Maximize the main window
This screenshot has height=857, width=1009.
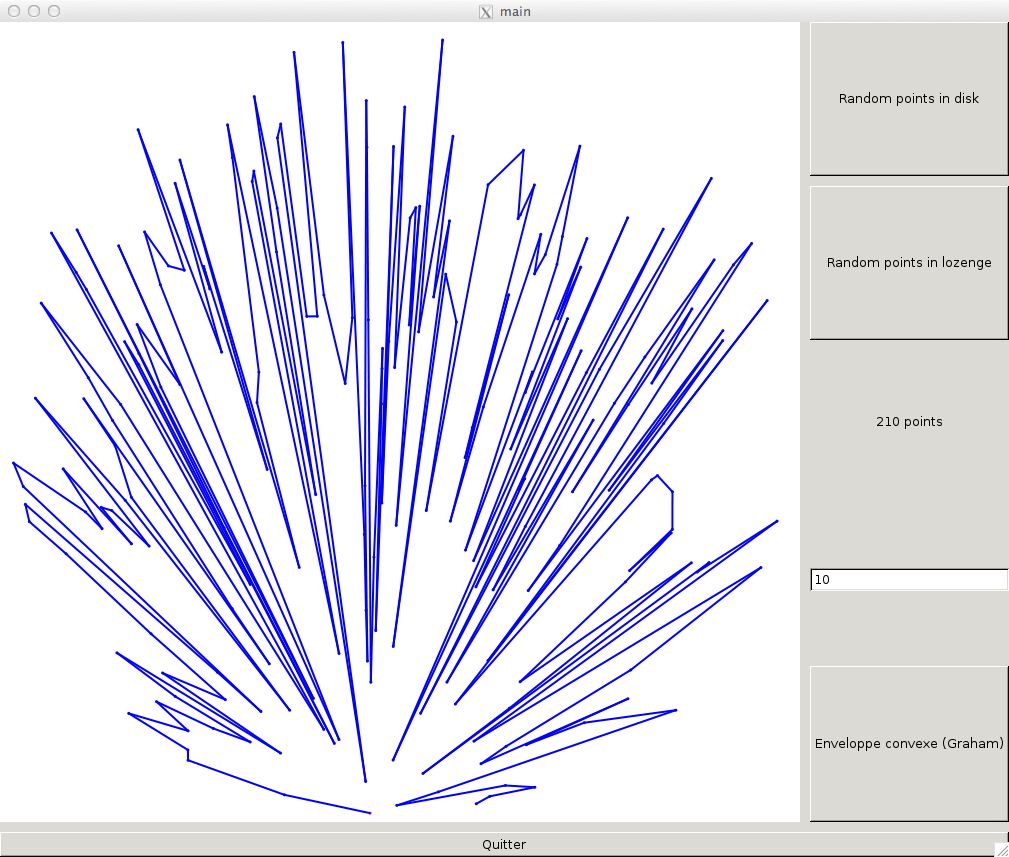click(54, 11)
